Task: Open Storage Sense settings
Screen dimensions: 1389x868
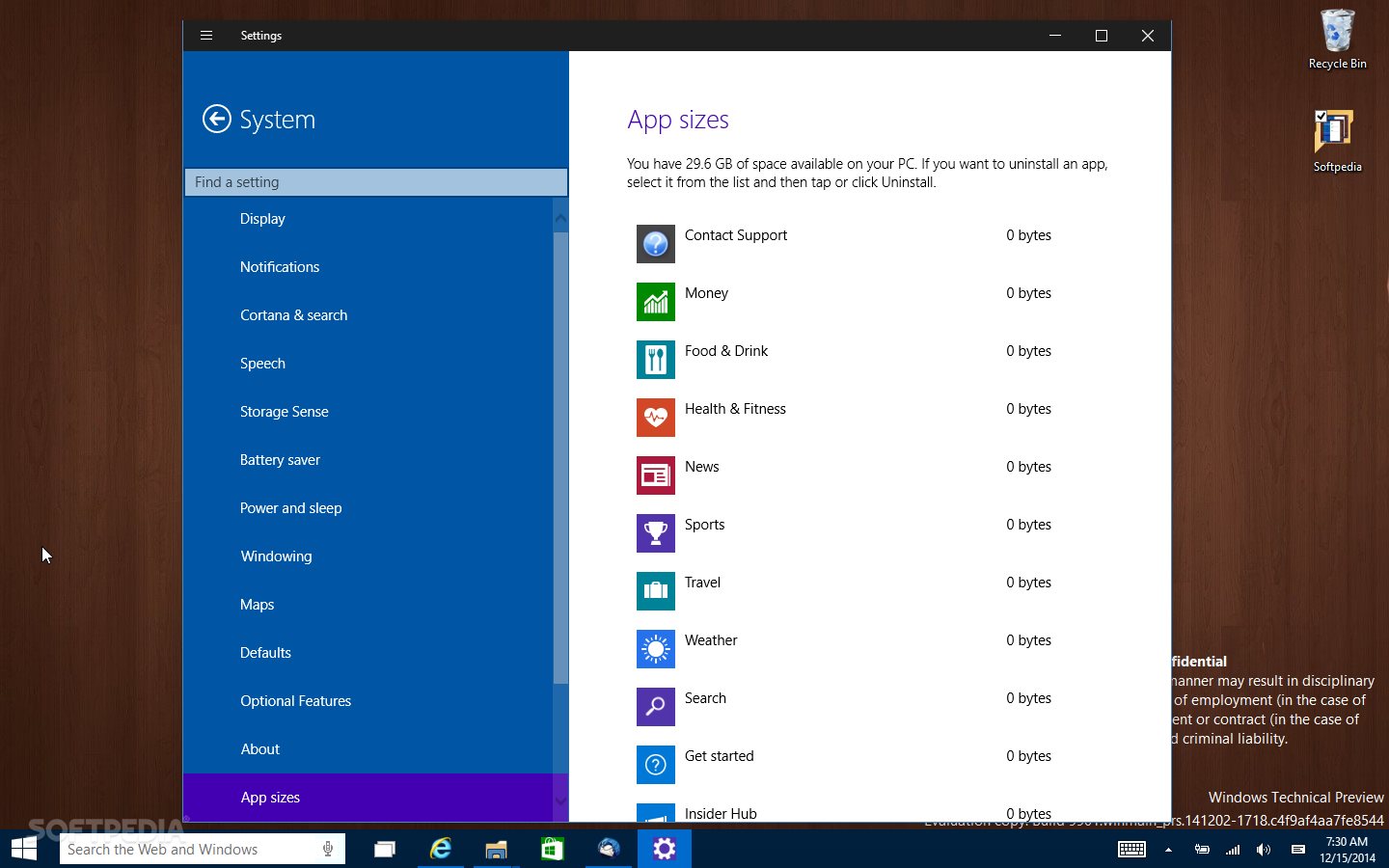Action: [284, 412]
